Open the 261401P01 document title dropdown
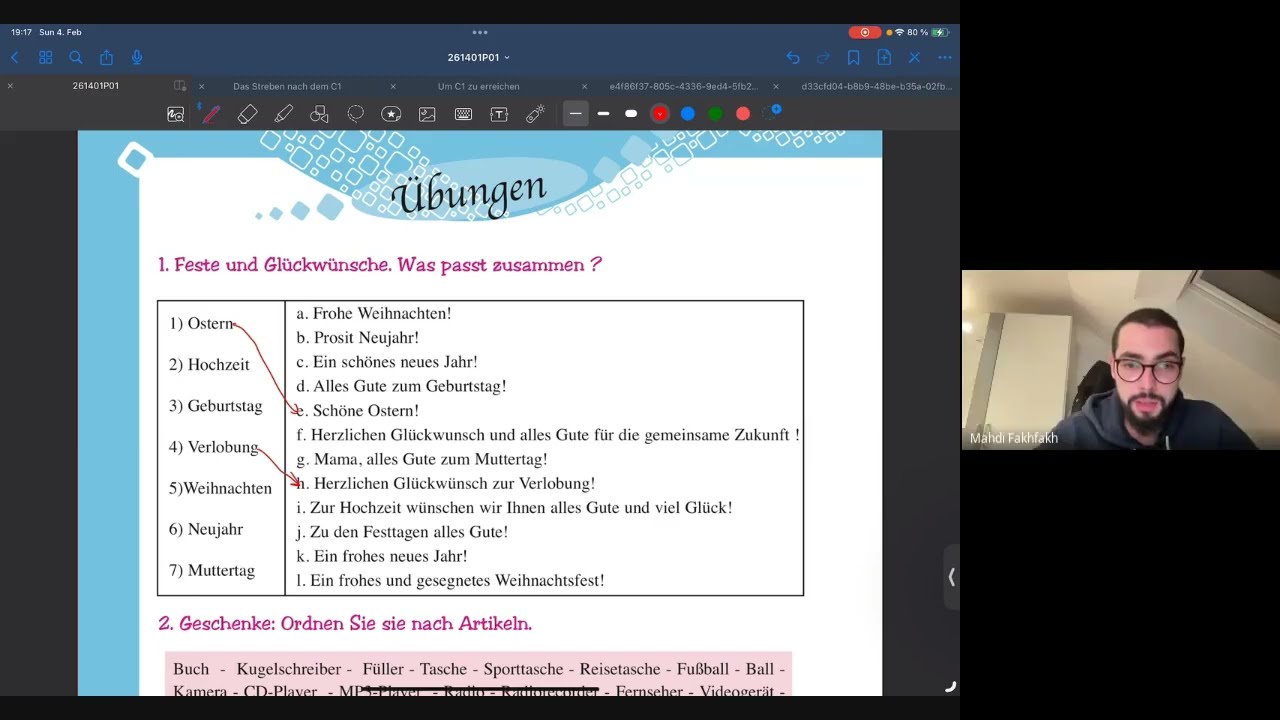This screenshot has height=720, width=1280. [x=479, y=58]
